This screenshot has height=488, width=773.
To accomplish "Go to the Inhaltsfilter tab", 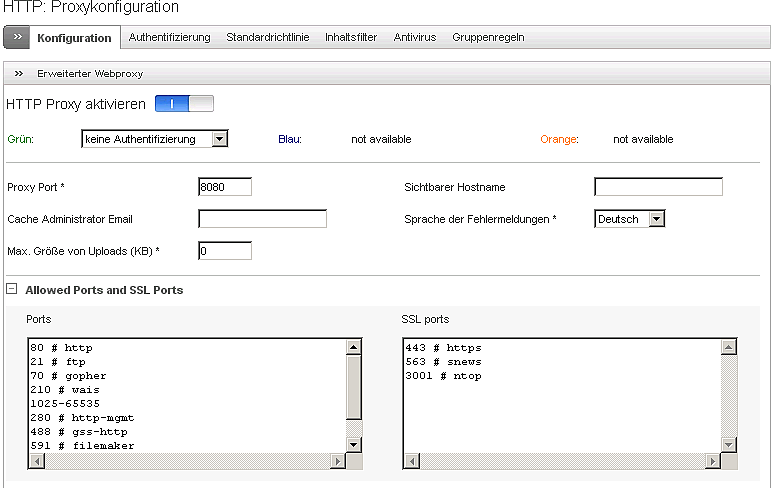I will [351, 38].
